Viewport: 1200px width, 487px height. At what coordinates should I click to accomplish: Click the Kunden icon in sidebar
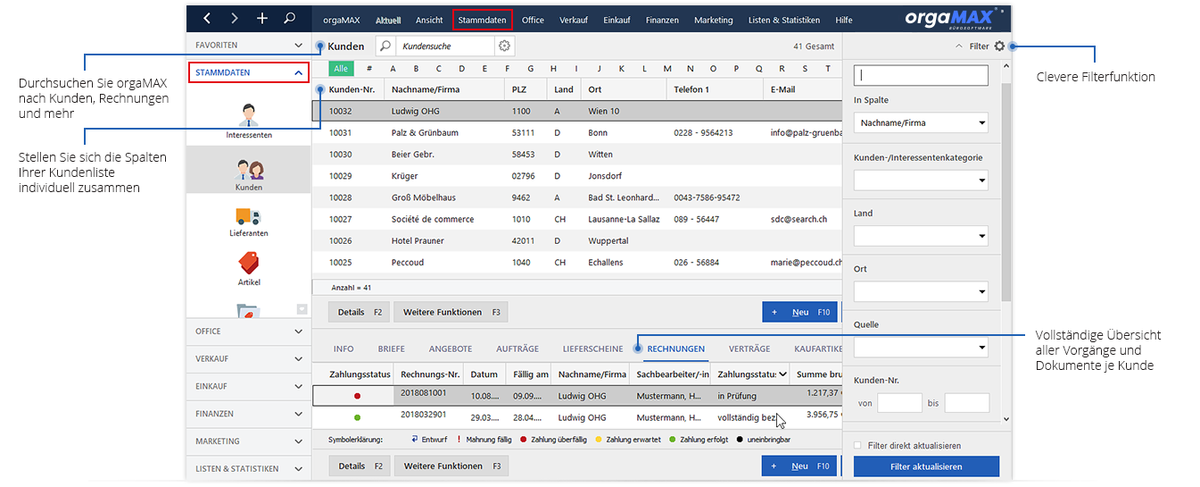pos(249,170)
